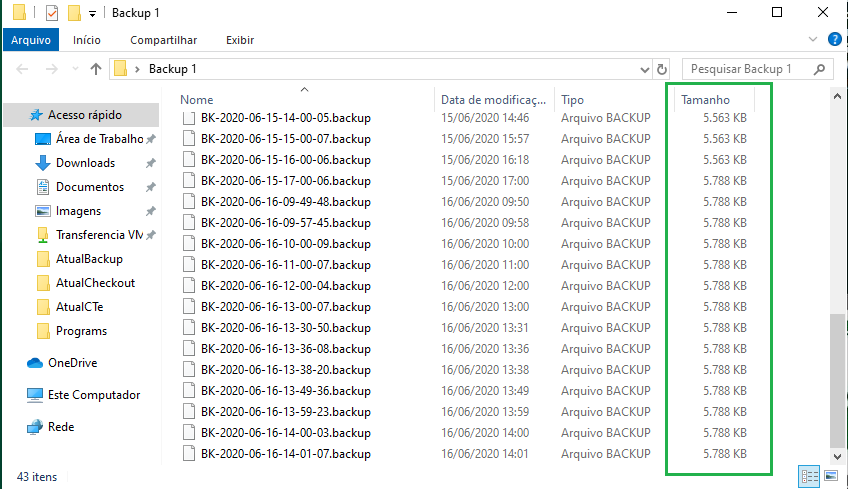849x489 pixels.
Task: Refresh the Backup 1 folder view
Action: point(662,69)
